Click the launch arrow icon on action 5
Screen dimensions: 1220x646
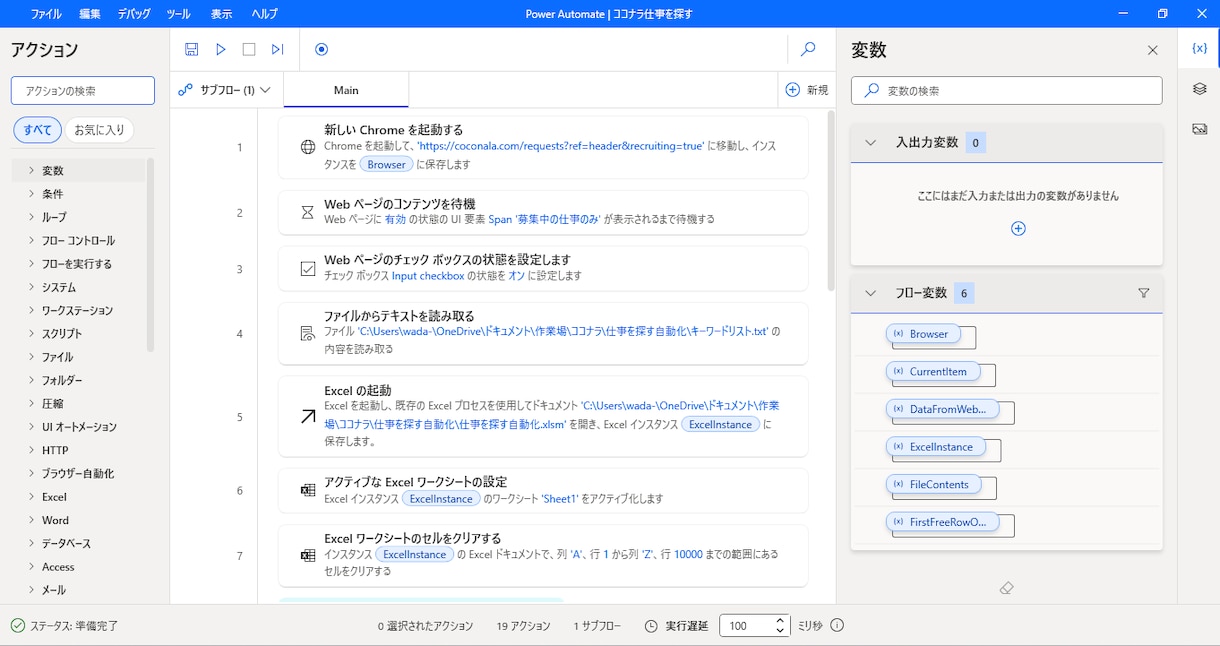coord(308,416)
